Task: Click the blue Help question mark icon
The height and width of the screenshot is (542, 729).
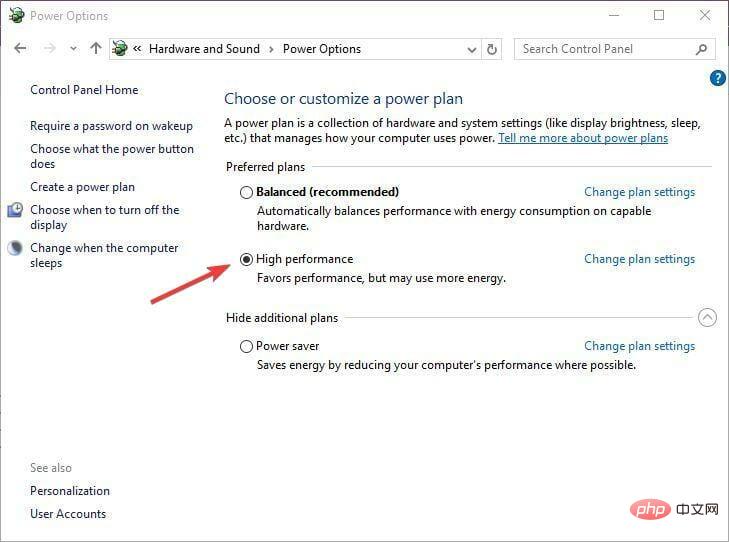Action: click(x=717, y=77)
